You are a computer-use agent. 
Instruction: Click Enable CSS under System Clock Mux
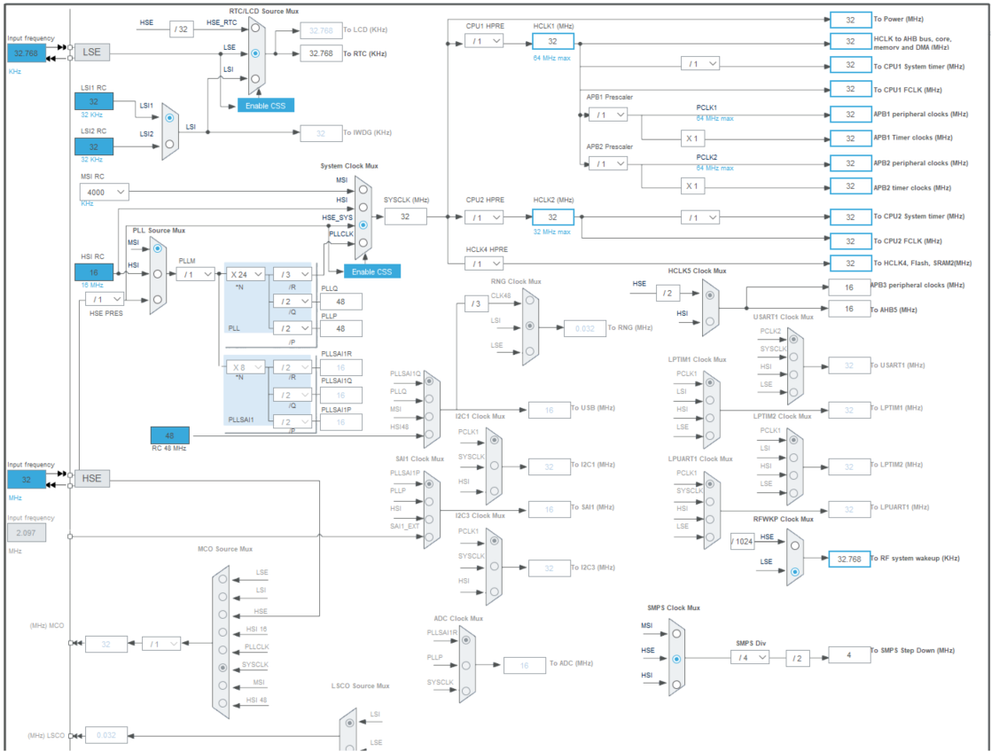[x=372, y=272]
